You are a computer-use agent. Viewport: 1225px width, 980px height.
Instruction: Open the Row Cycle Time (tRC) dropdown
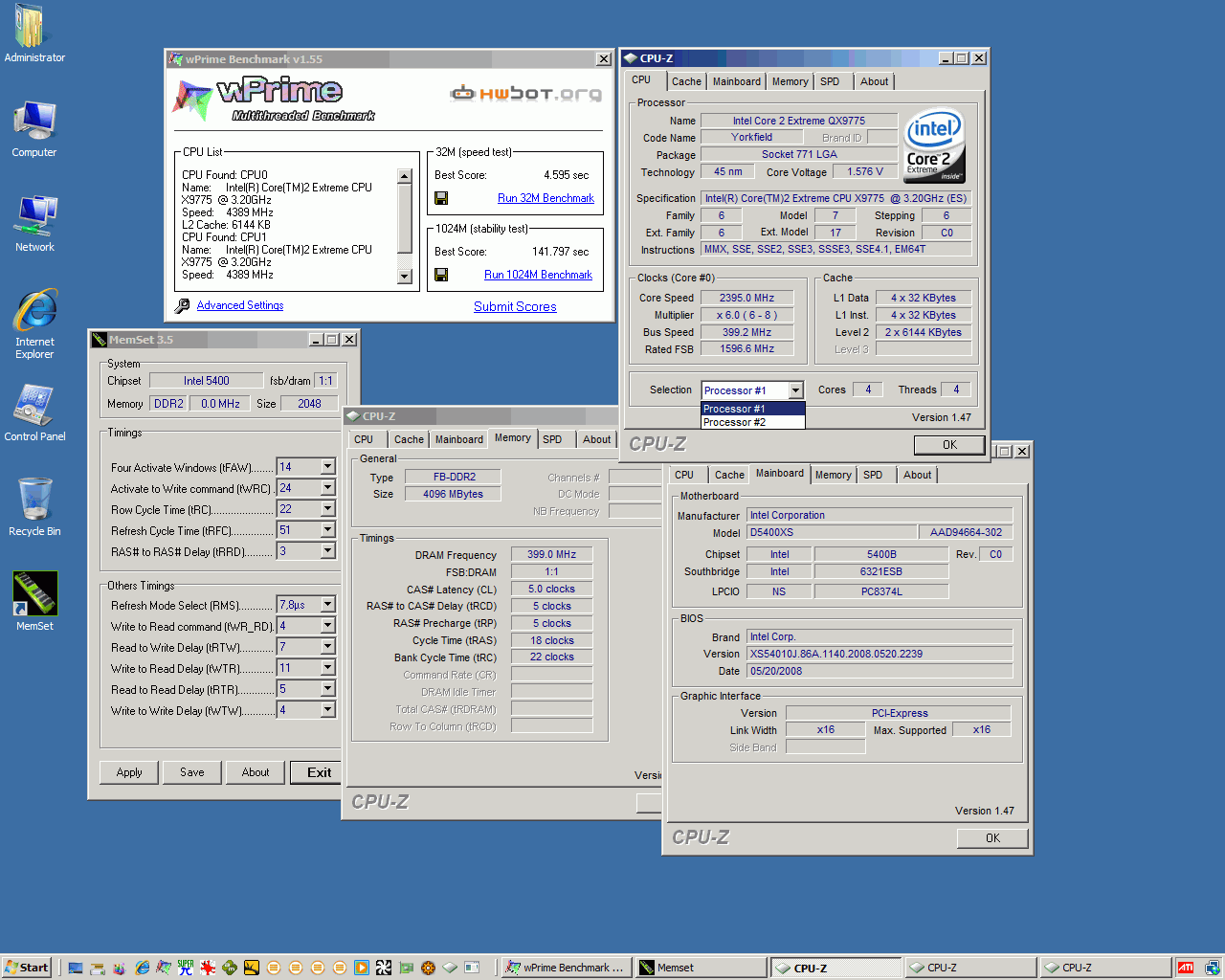point(328,509)
